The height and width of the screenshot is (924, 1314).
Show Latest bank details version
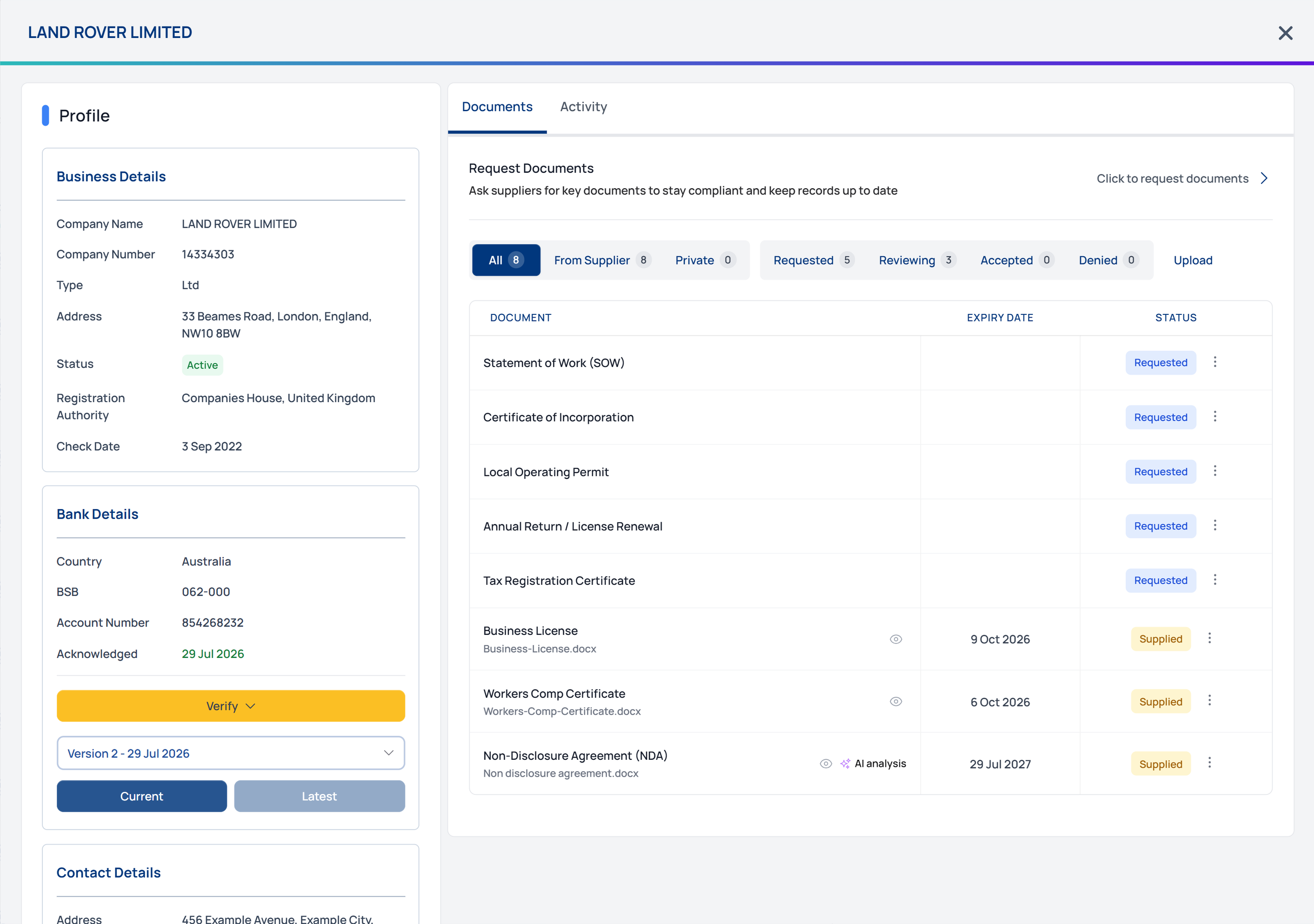[x=319, y=796]
